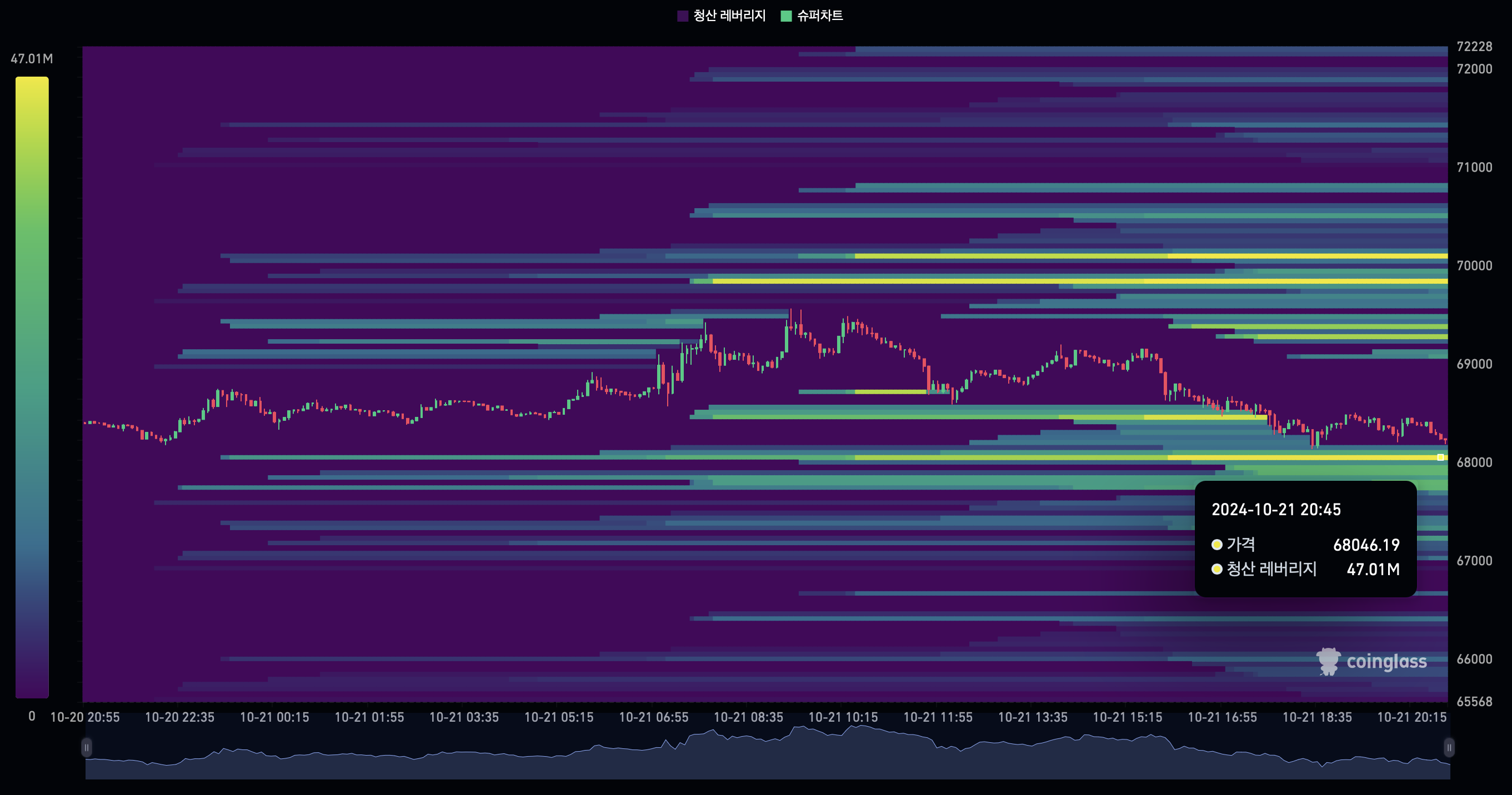Click the tooltip date 2024-10-21 20:45
The height and width of the screenshot is (795, 1512).
[1276, 509]
